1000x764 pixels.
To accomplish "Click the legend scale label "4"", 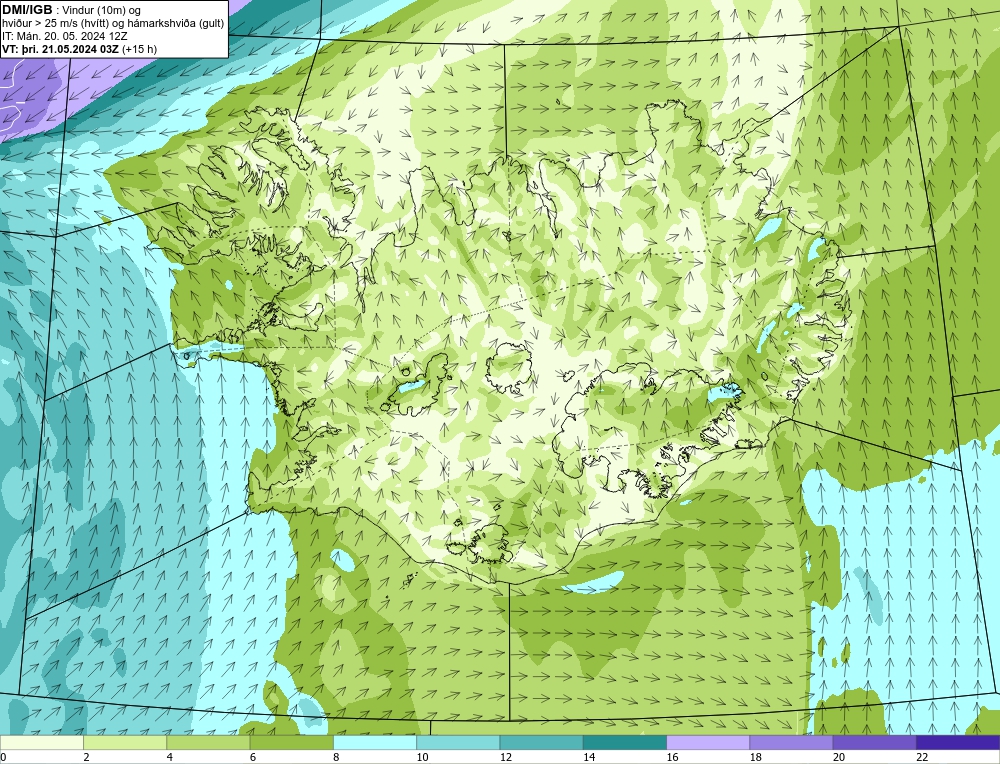I will 170,757.
